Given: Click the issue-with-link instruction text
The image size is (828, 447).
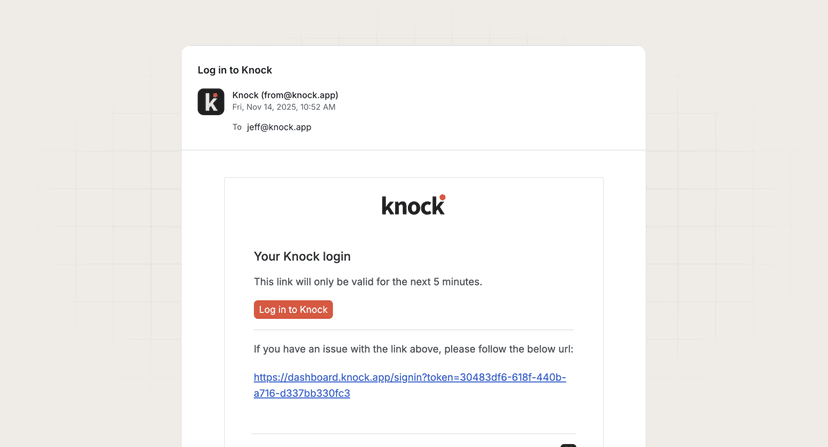Looking at the screenshot, I should 413,349.
